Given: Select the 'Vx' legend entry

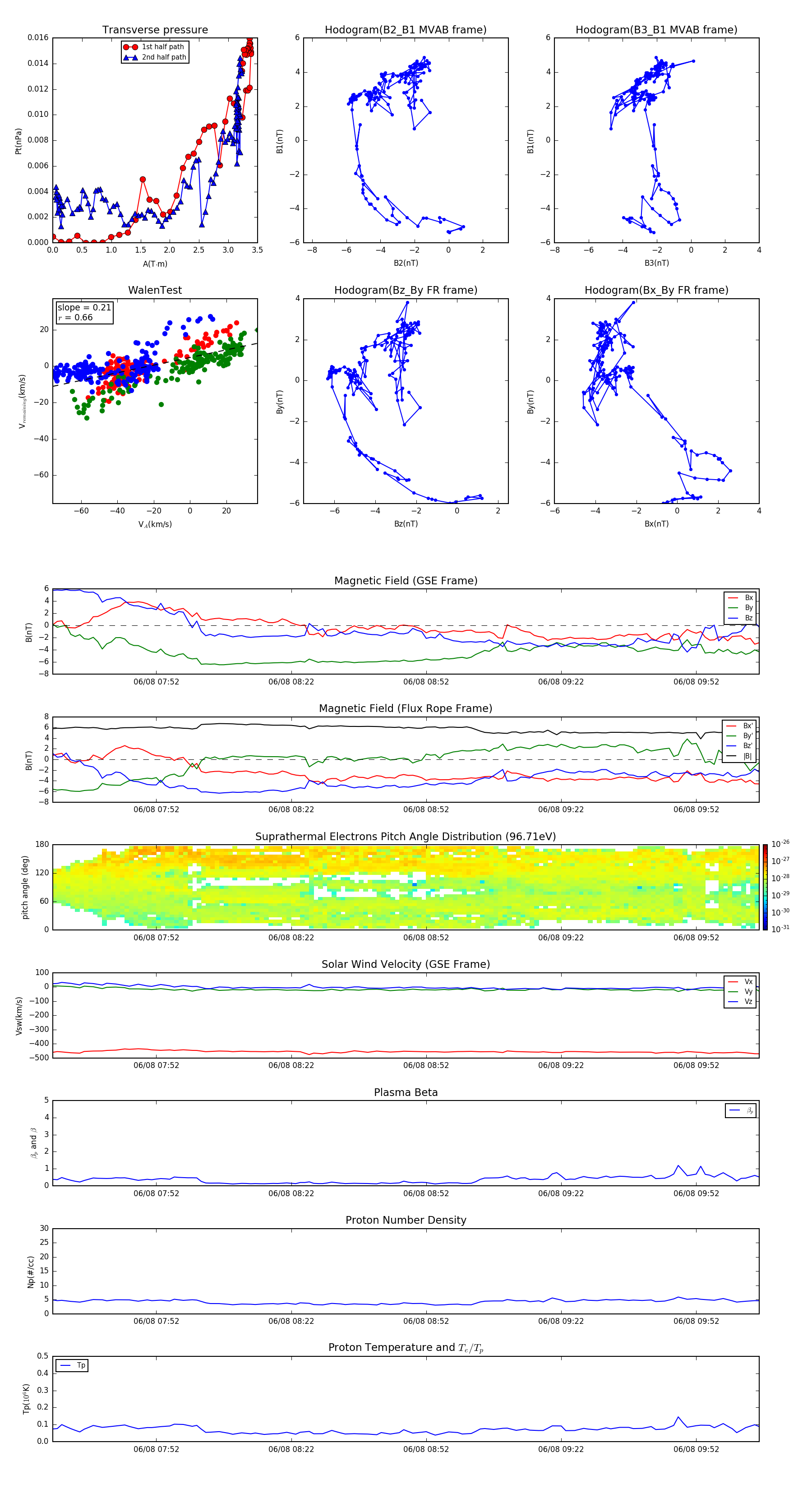Looking at the screenshot, I should (x=740, y=981).
